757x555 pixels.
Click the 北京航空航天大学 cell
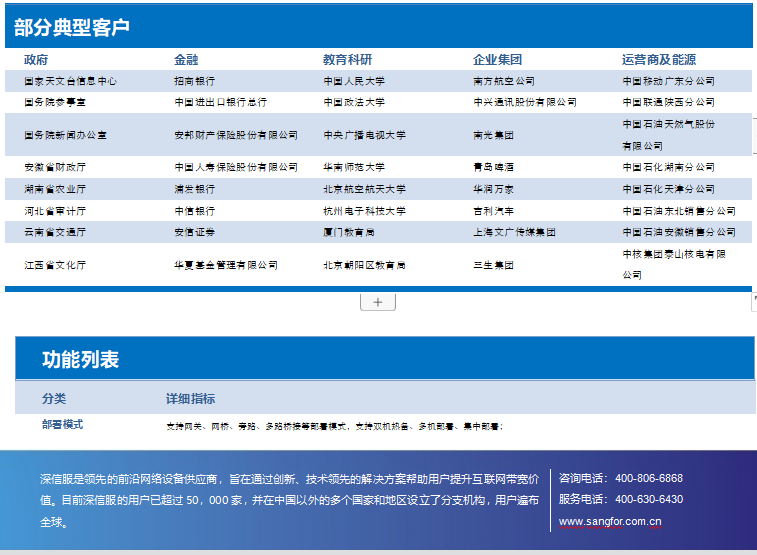point(364,189)
